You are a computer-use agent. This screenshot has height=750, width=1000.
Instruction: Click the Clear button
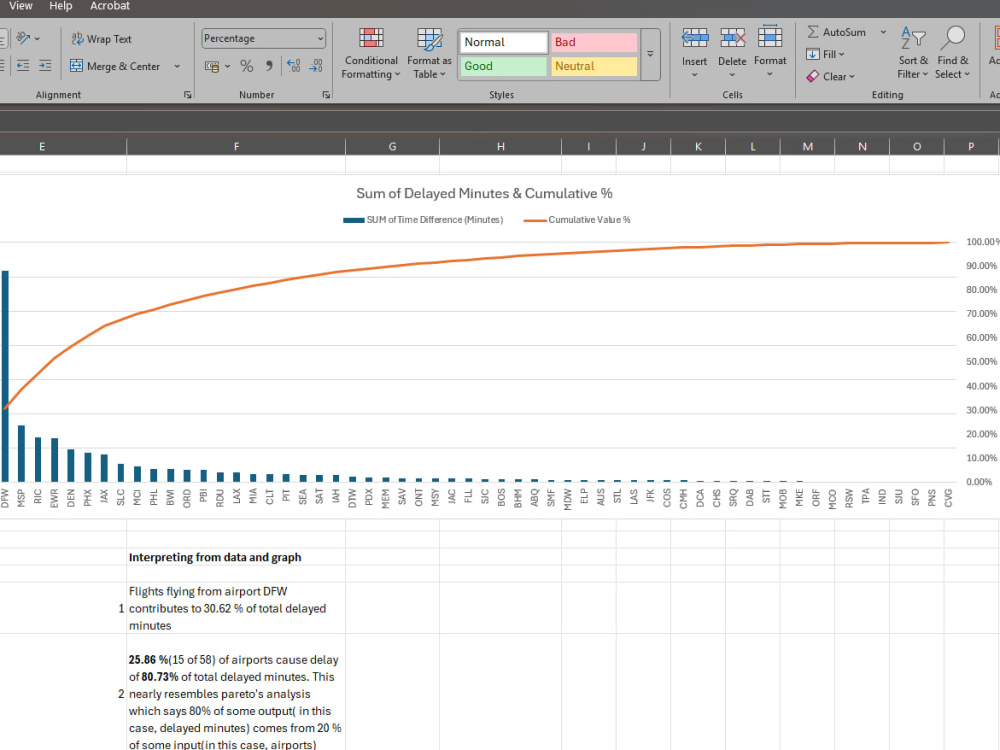tap(830, 77)
